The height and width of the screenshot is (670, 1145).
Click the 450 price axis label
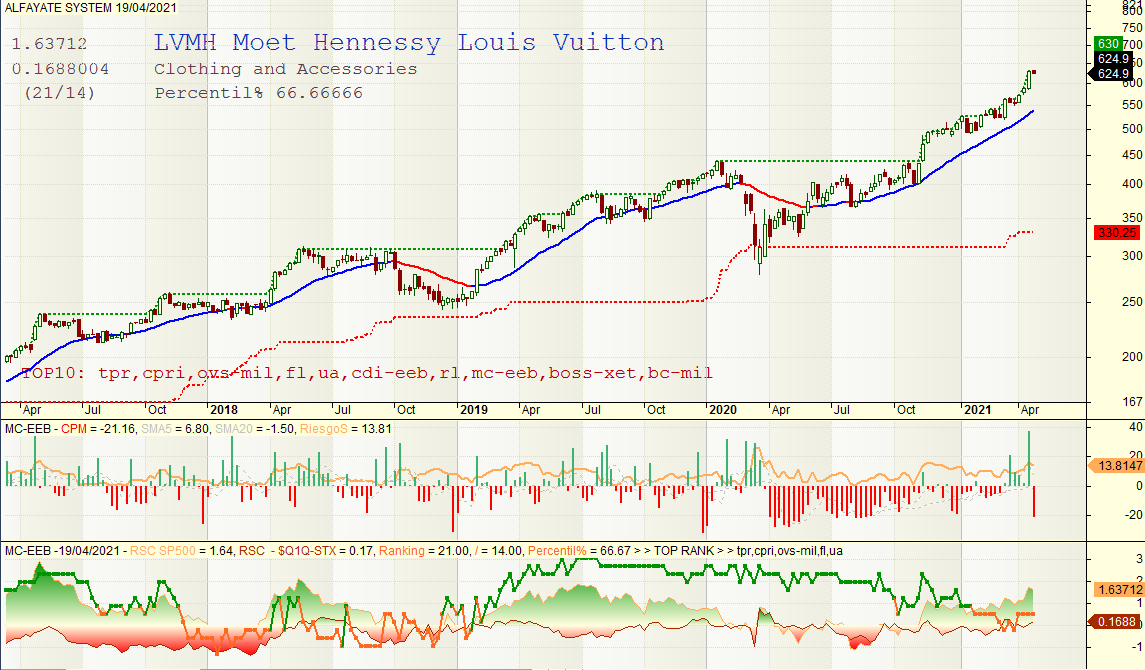(1133, 155)
